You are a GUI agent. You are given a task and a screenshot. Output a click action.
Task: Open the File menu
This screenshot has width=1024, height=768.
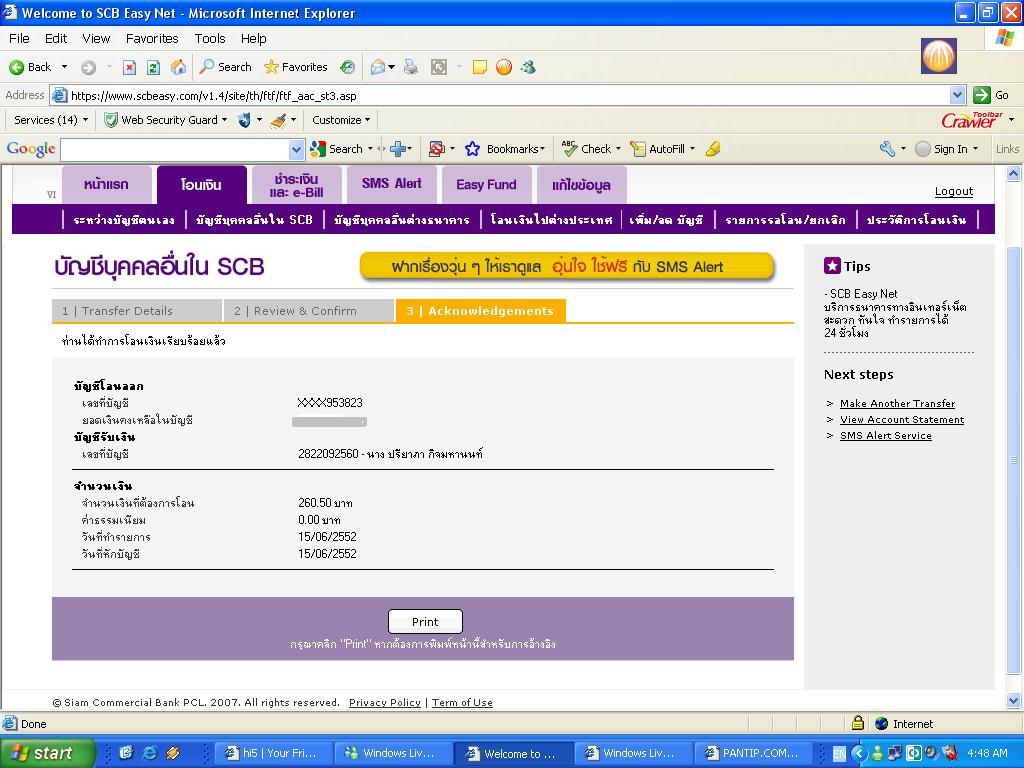point(19,39)
